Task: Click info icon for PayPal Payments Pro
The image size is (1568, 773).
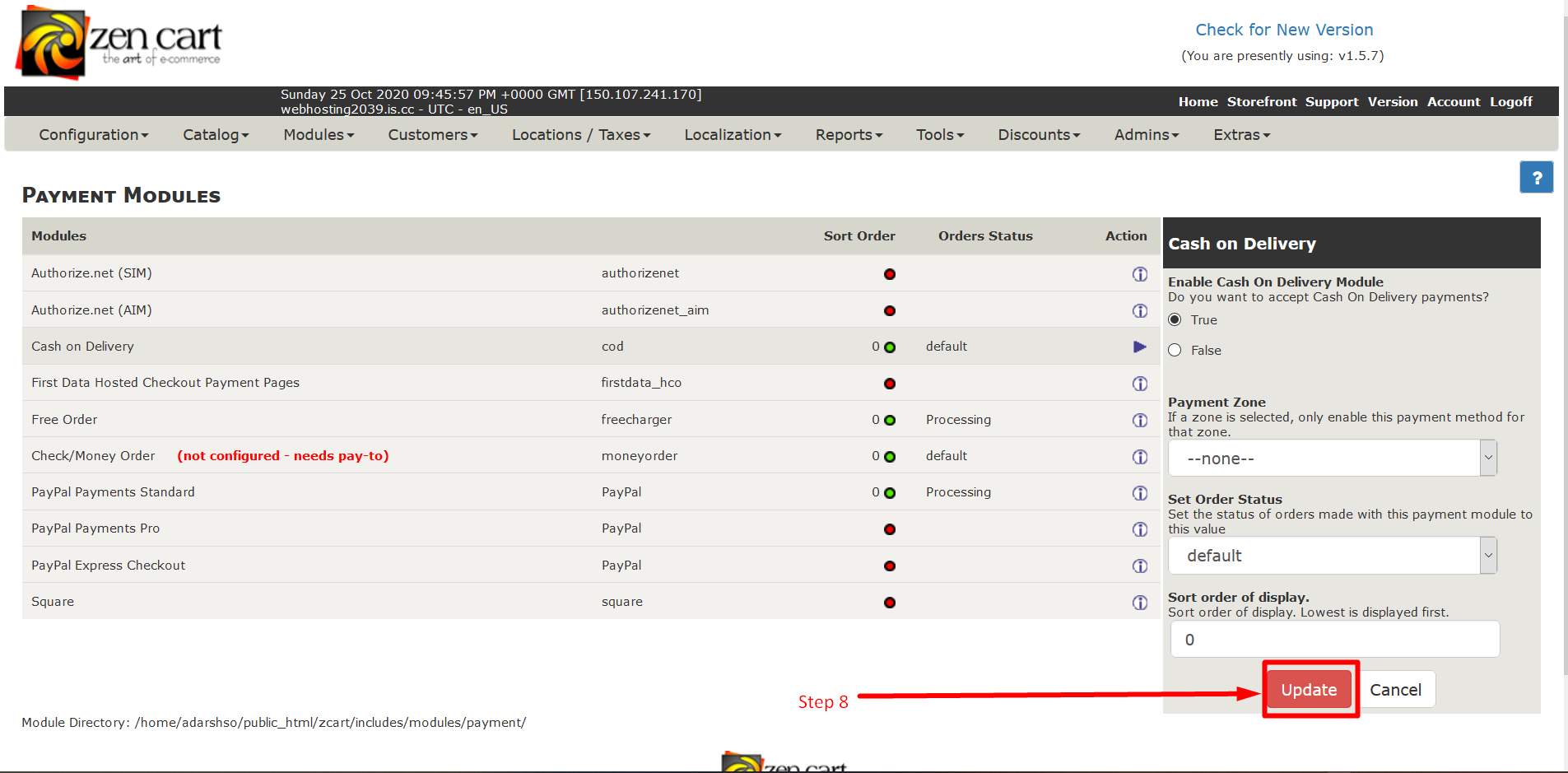Action: point(1140,529)
